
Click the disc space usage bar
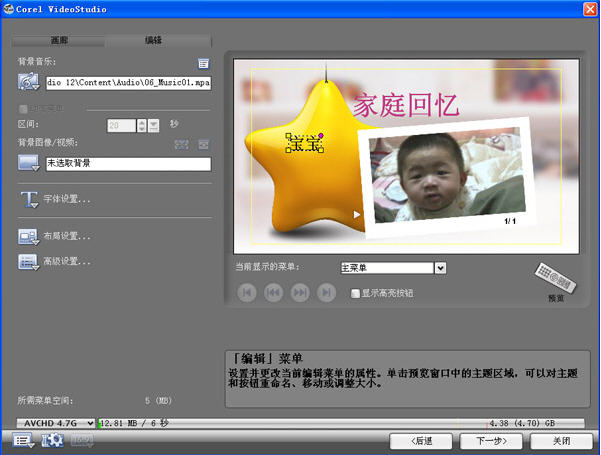click(x=342, y=423)
